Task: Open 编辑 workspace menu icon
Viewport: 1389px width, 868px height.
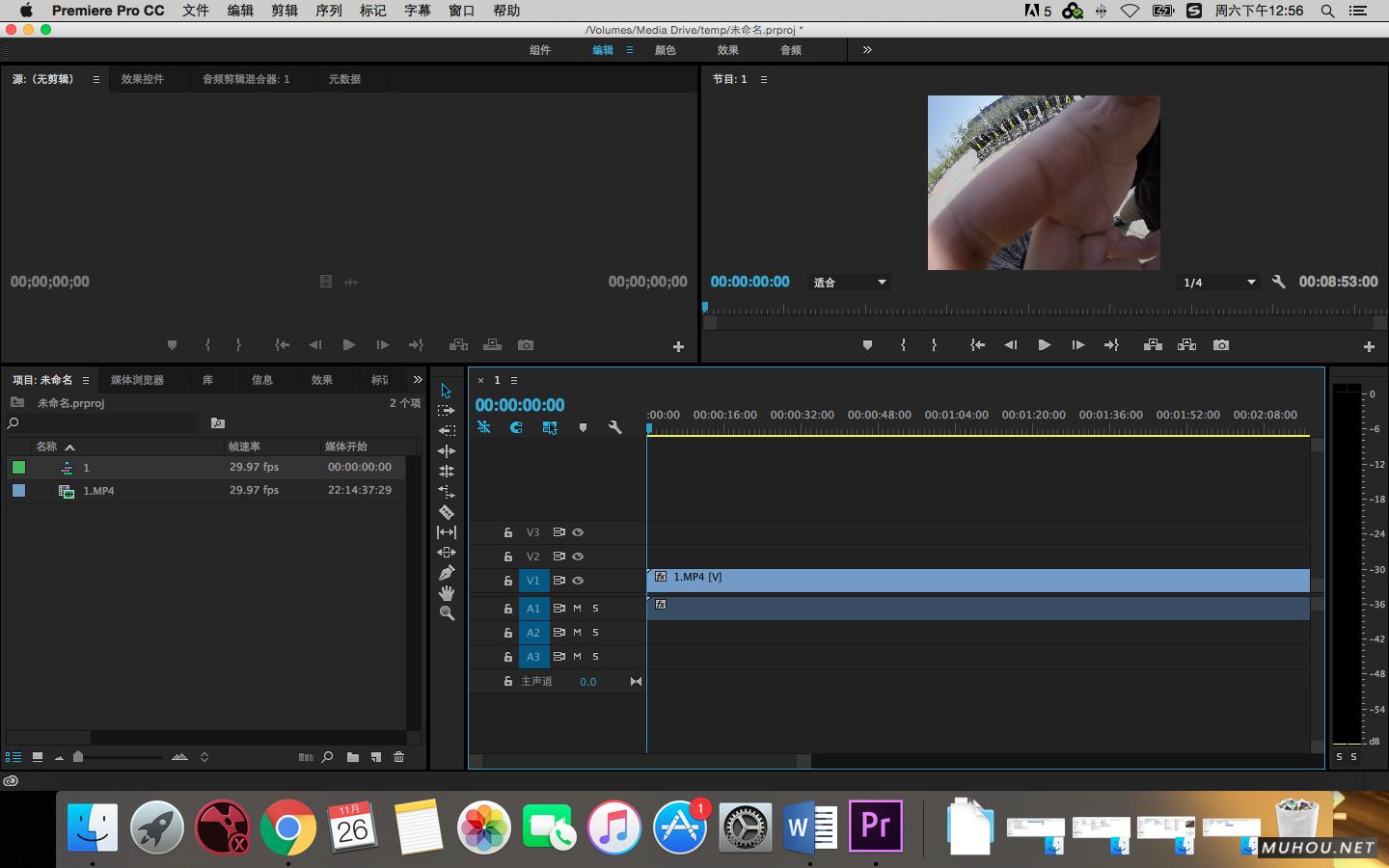Action: [630, 50]
